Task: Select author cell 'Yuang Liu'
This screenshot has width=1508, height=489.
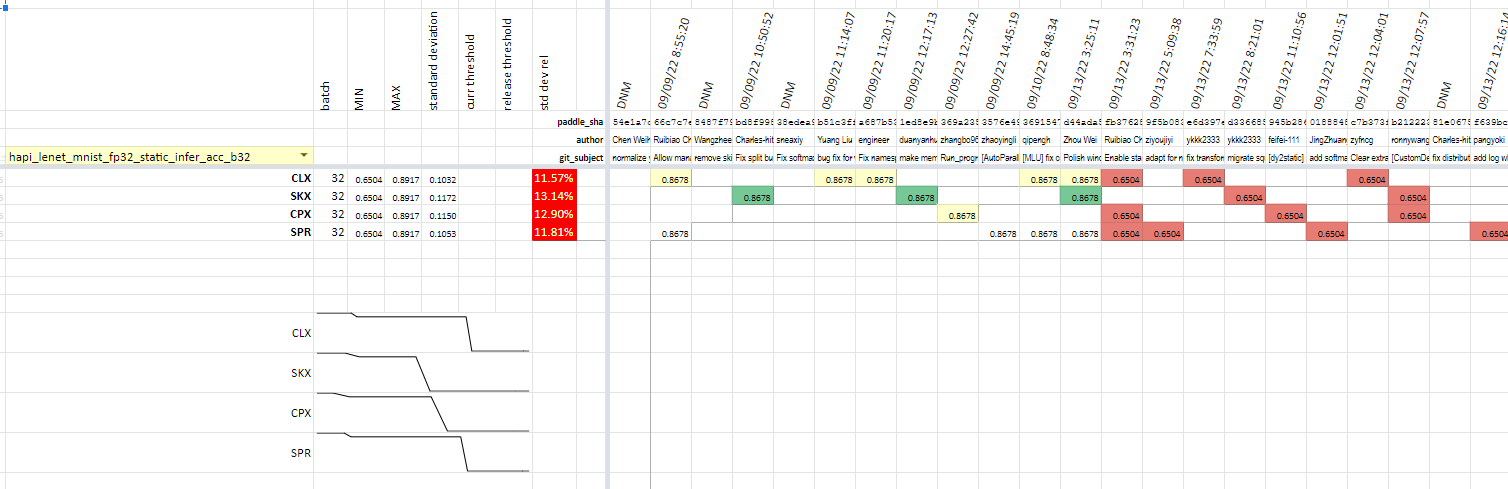Action: coord(834,140)
